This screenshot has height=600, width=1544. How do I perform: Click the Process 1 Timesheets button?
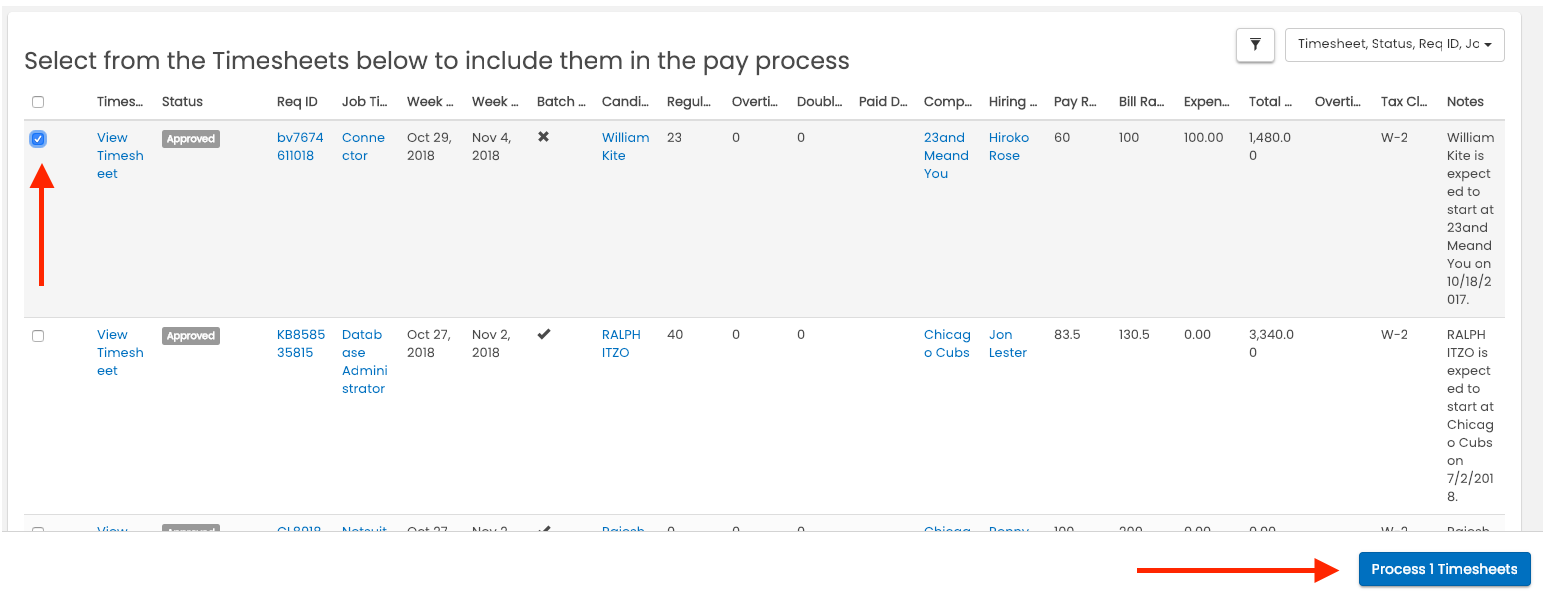[x=1444, y=569]
